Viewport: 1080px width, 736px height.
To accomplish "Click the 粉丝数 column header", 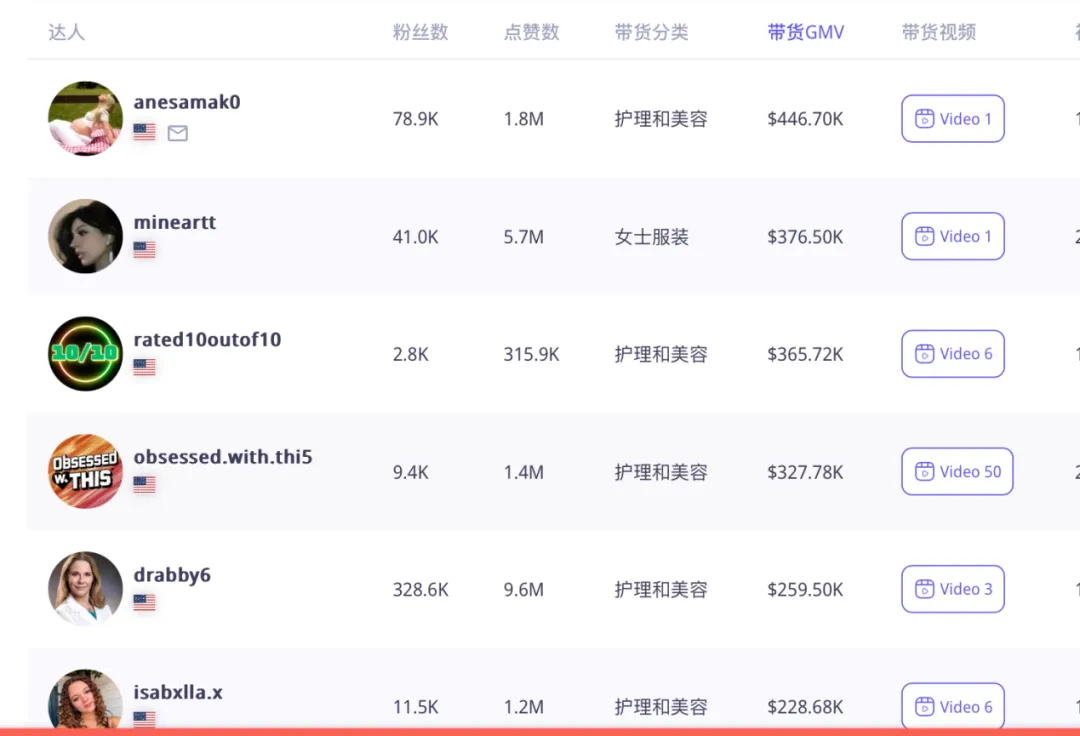I will pos(420,32).
